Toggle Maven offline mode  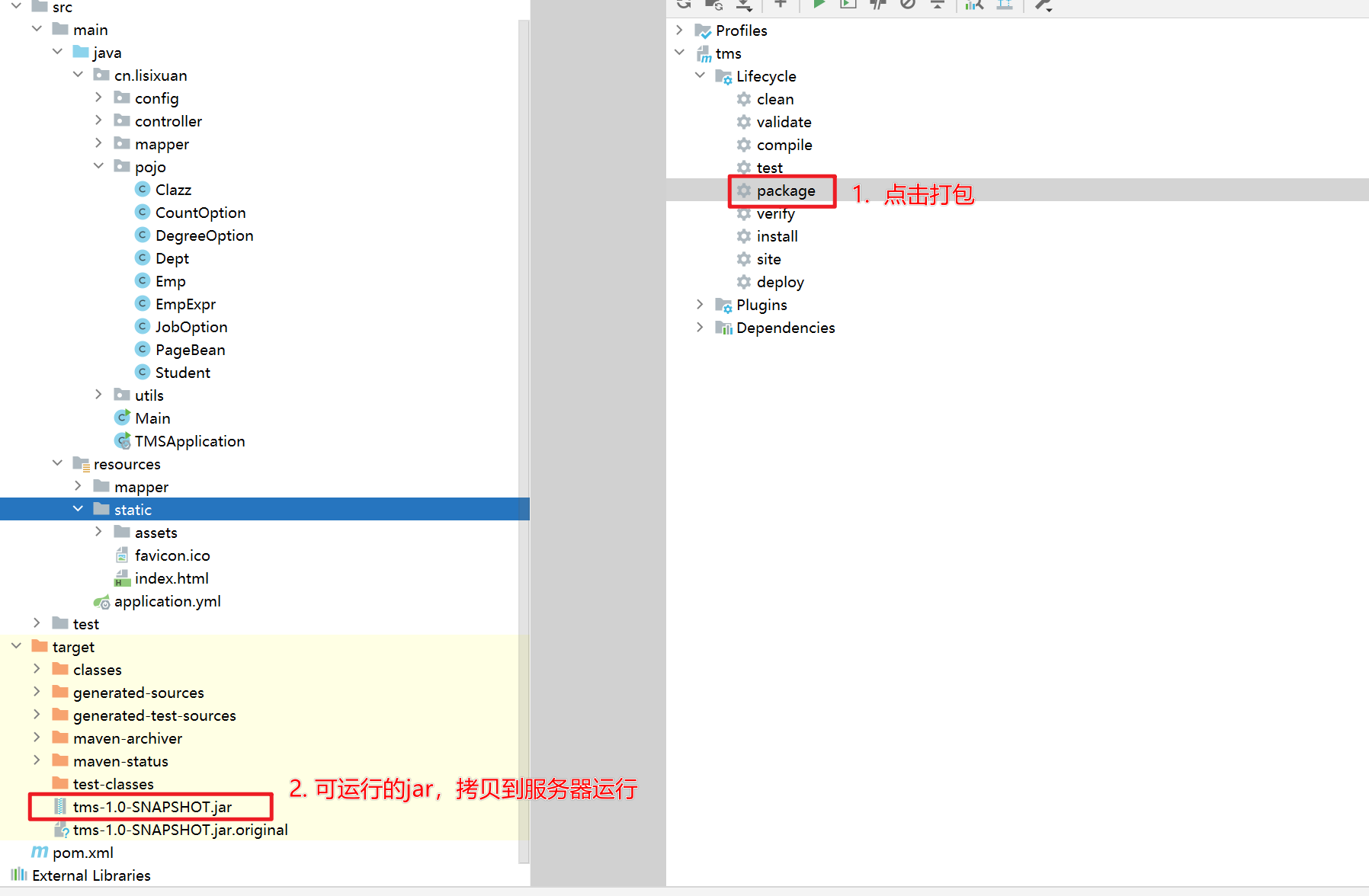[x=878, y=5]
